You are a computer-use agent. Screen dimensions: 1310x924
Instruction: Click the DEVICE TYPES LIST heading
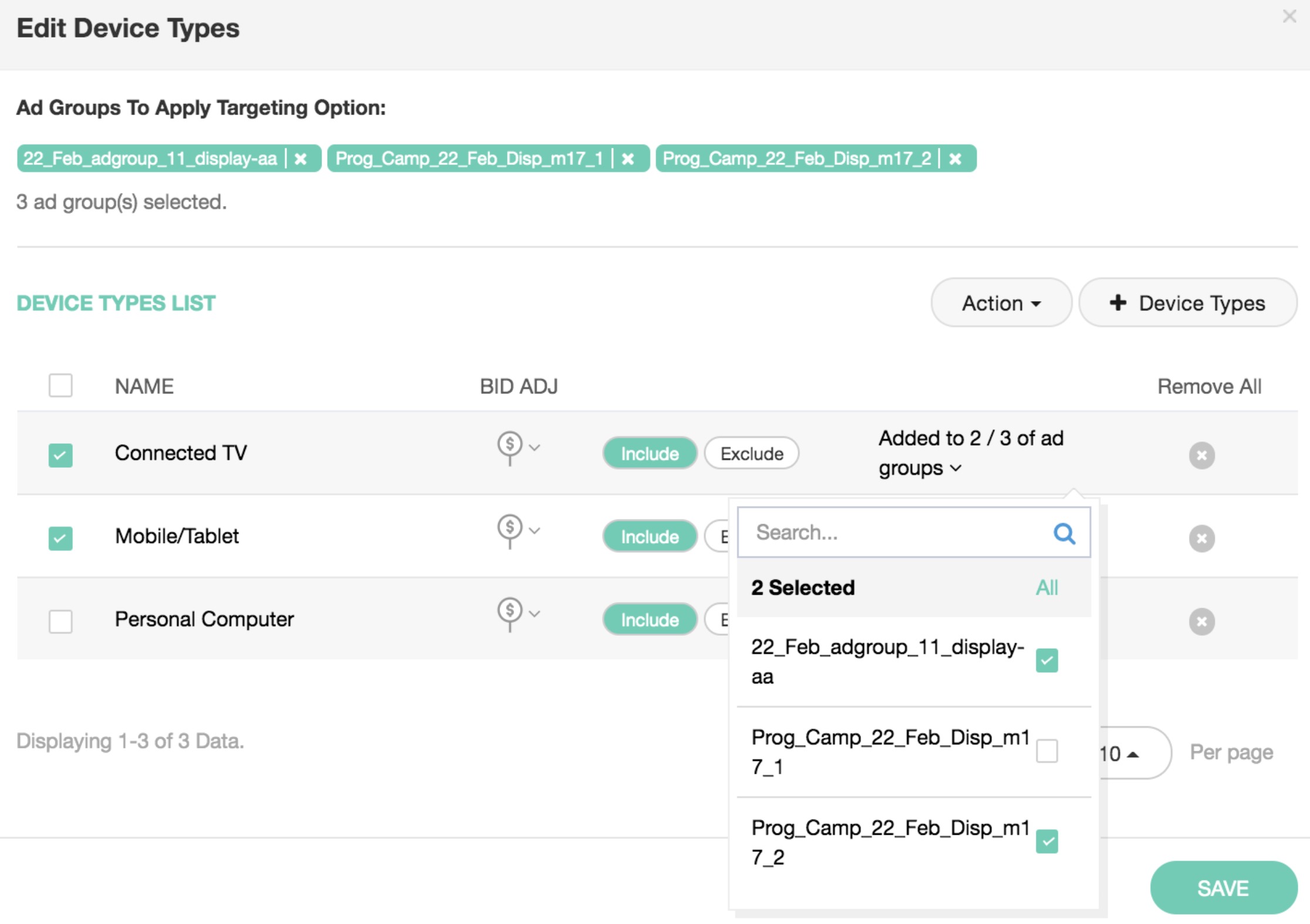tap(116, 303)
